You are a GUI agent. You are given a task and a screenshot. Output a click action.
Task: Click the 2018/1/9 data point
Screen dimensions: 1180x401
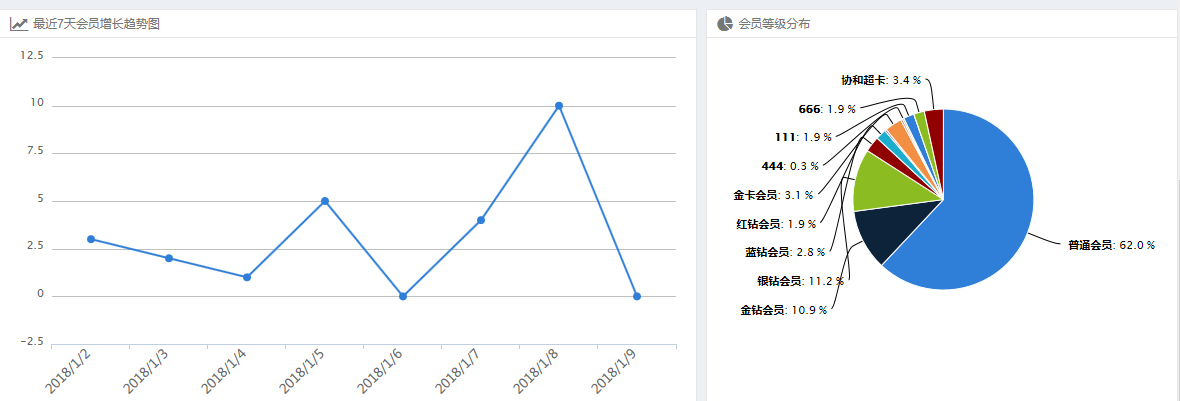637,296
